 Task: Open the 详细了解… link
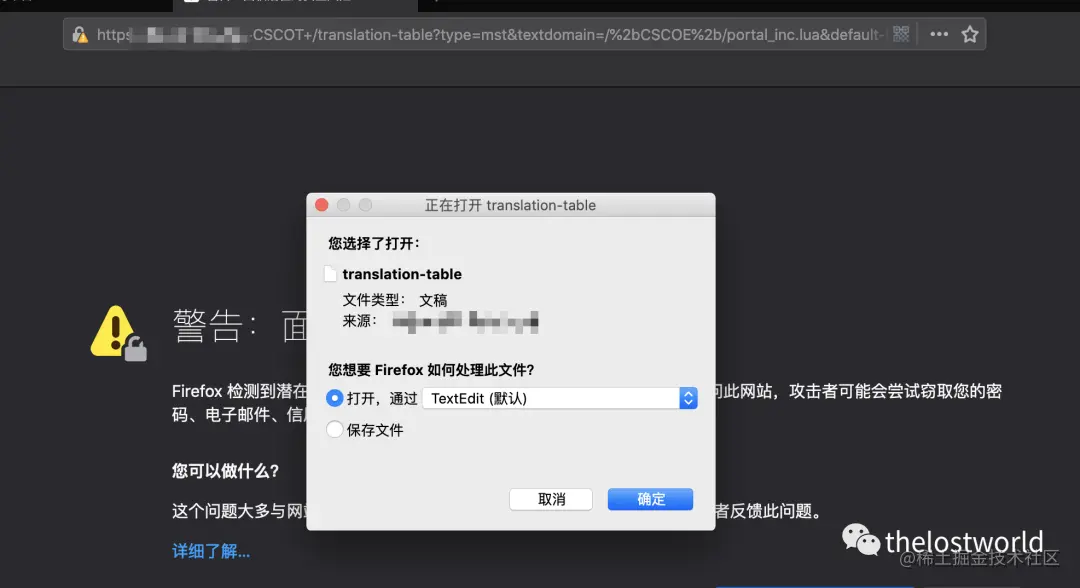(209, 550)
